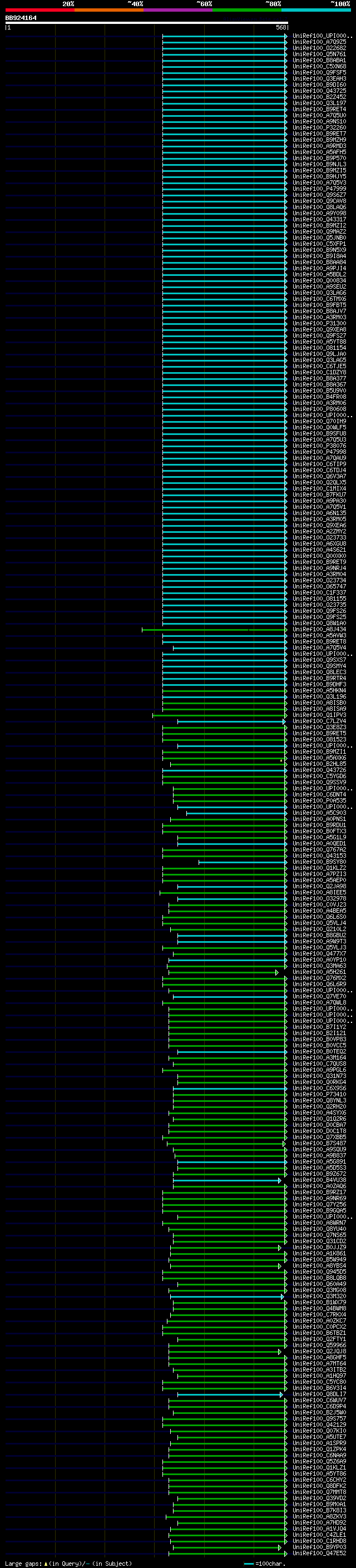Image resolution: width=356 pixels, height=1568 pixels.
Task: Click hit label UniRef100_Q2JQJ8
Action: point(319,1352)
